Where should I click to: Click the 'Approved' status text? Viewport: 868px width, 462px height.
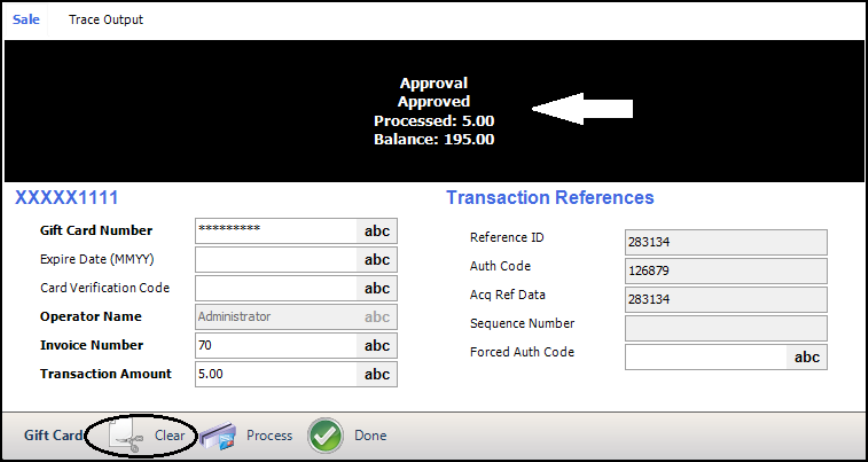434,102
